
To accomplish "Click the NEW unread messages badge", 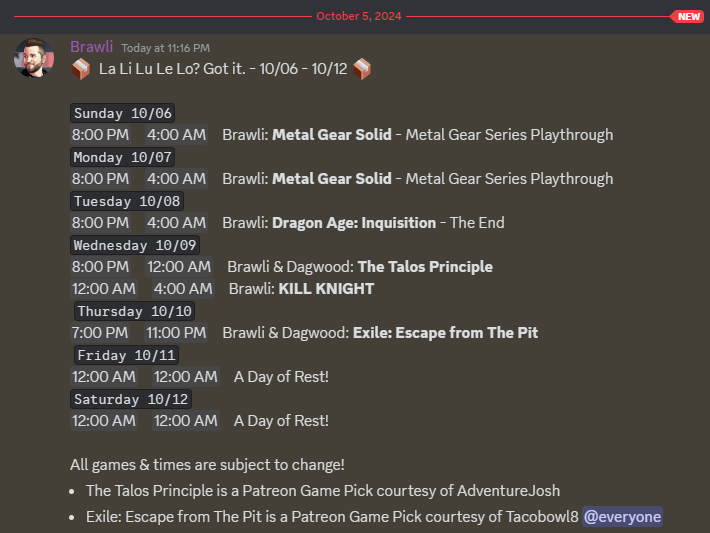I will point(688,17).
